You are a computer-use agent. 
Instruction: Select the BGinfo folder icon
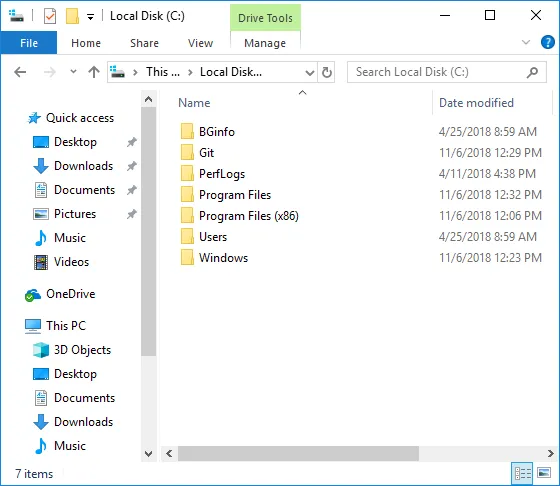click(187, 131)
